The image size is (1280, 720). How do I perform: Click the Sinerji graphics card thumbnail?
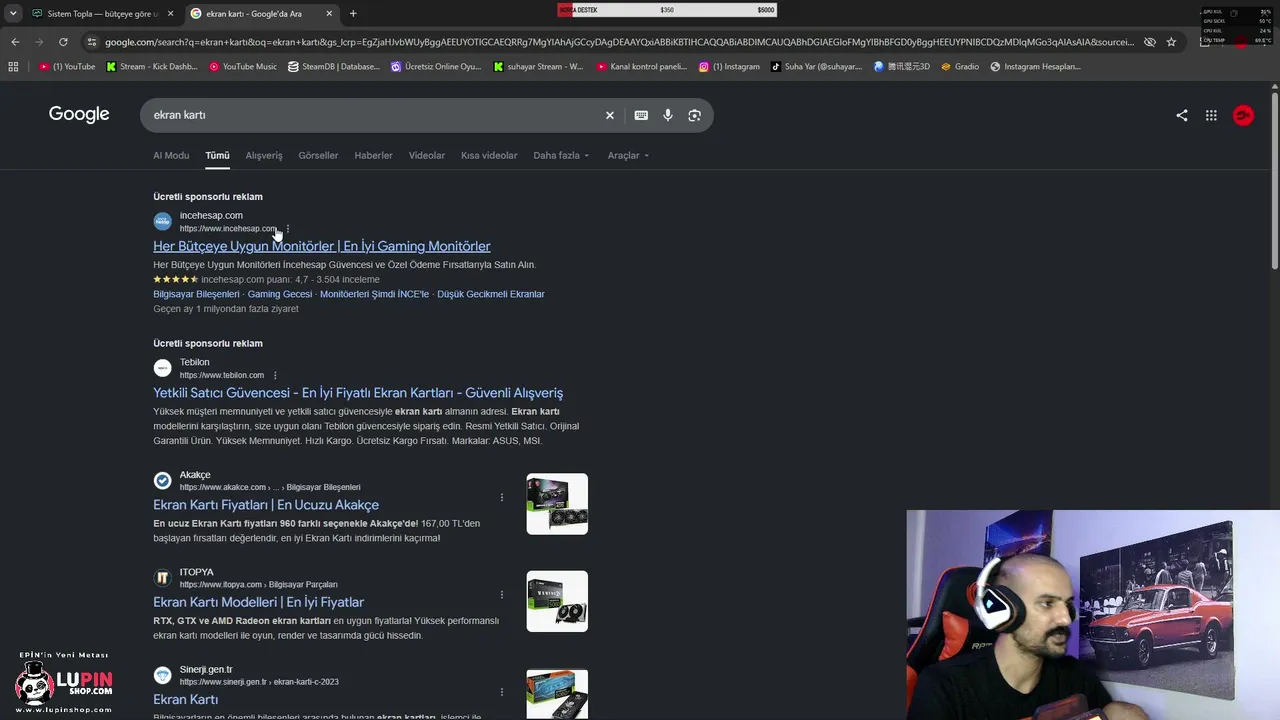click(x=557, y=694)
